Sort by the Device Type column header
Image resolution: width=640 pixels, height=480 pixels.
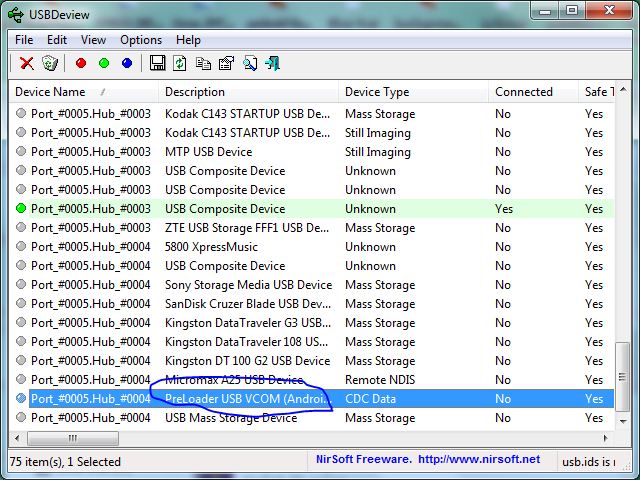point(413,92)
